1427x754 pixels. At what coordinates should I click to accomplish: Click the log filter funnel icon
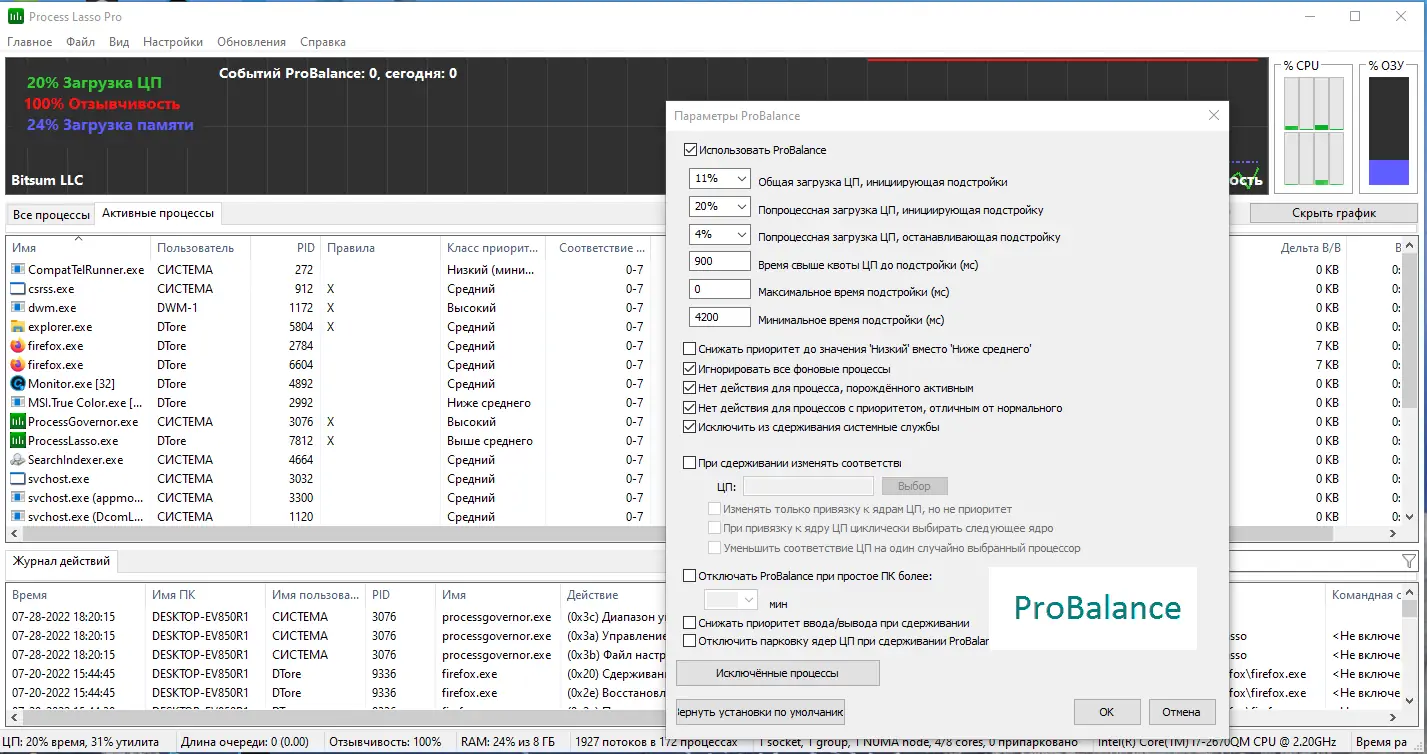1409,561
